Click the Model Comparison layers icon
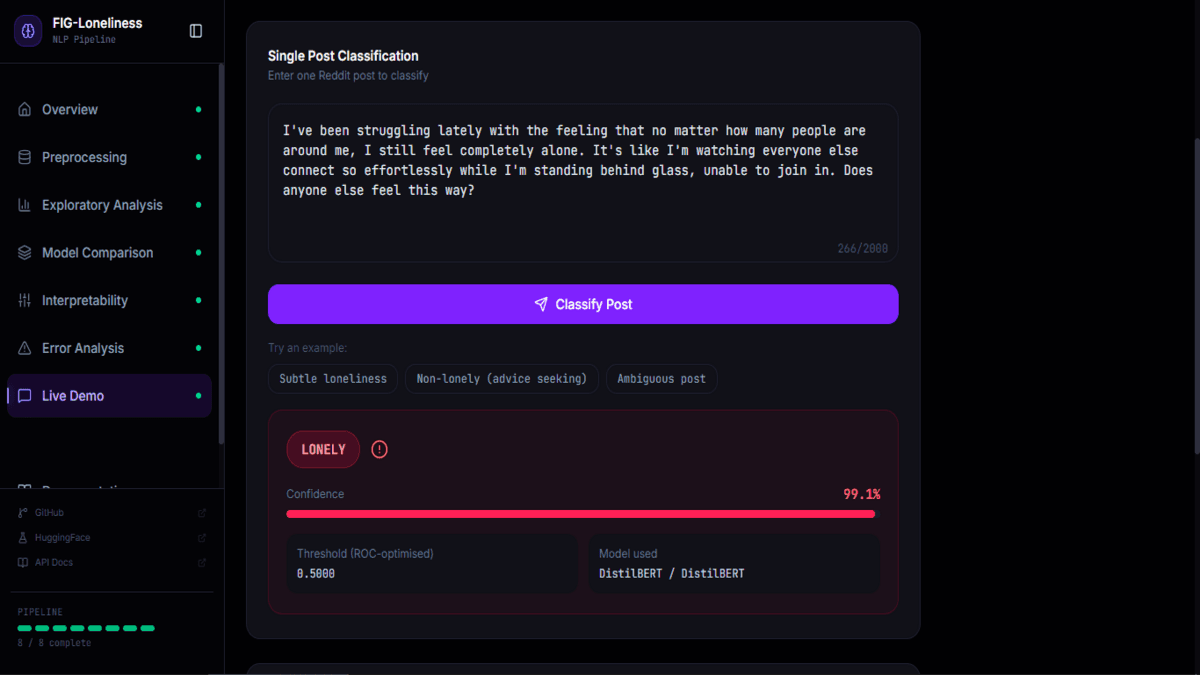 pyautogui.click(x=25, y=253)
